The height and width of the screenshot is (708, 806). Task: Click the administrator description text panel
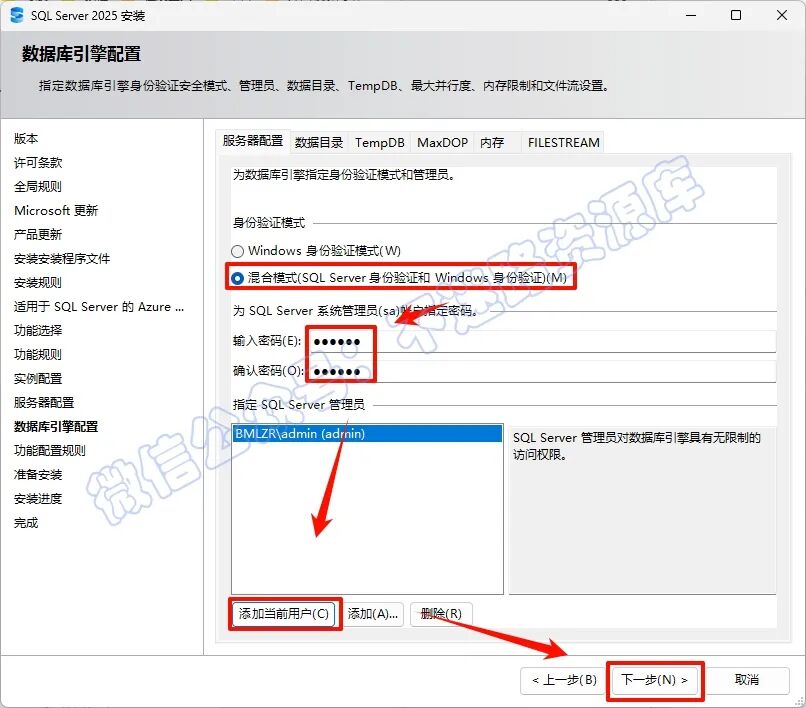coord(642,510)
